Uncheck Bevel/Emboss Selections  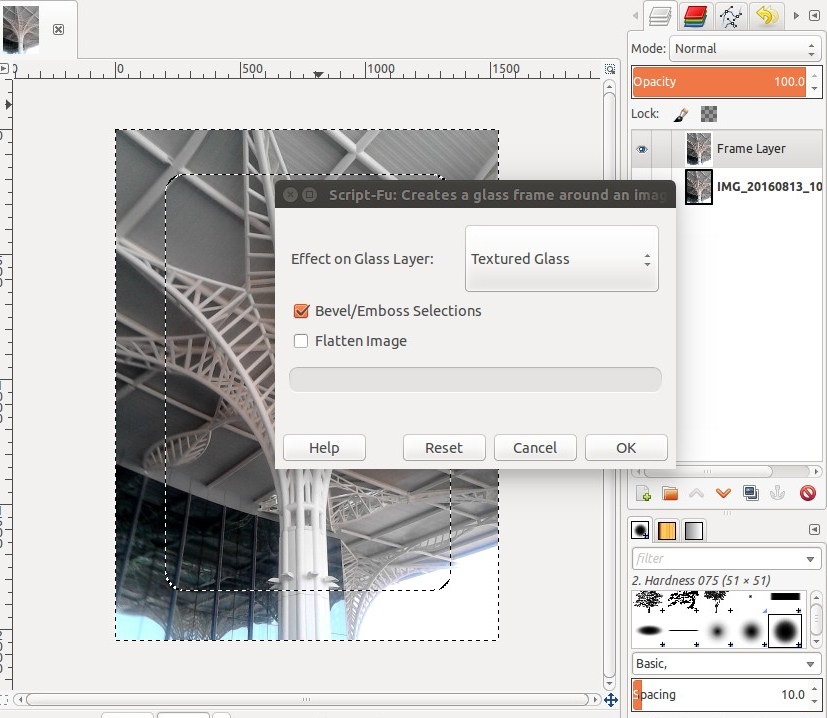click(x=301, y=311)
